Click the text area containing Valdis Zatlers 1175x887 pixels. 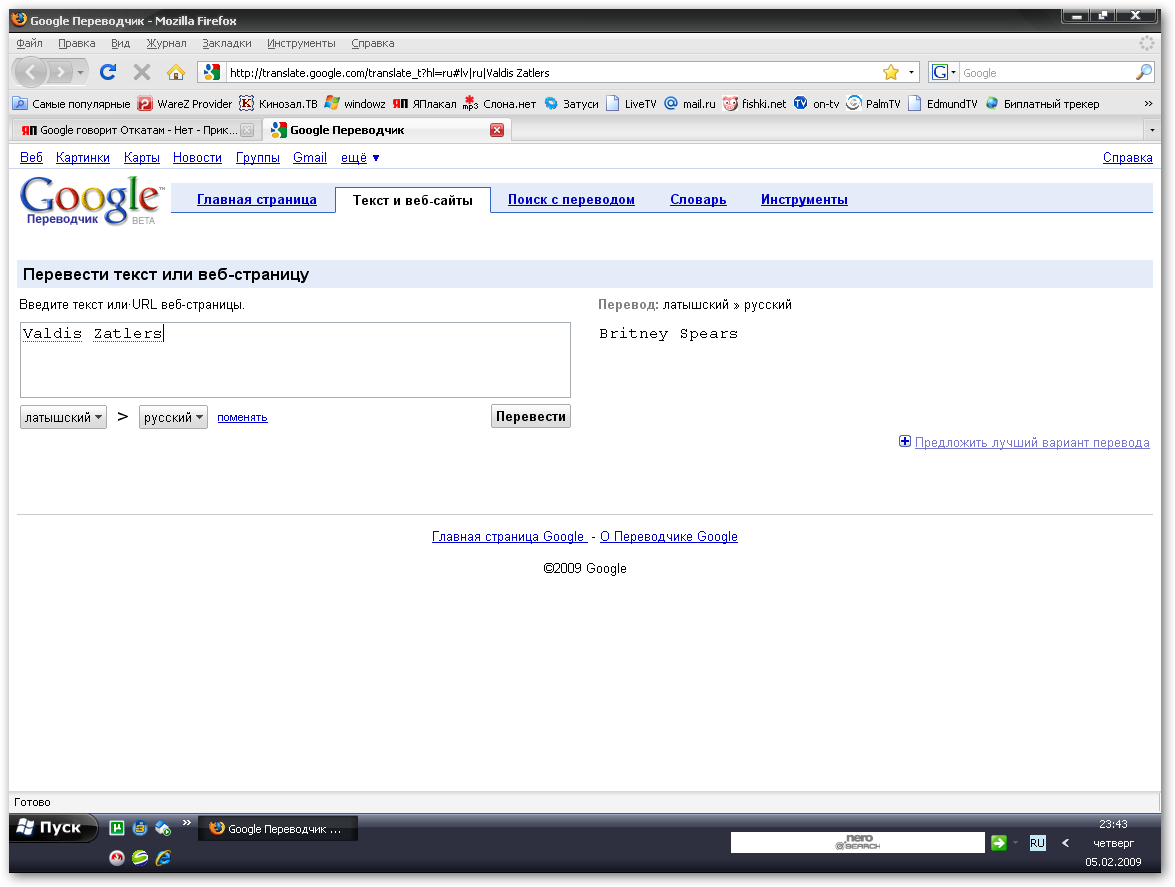[x=295, y=360]
